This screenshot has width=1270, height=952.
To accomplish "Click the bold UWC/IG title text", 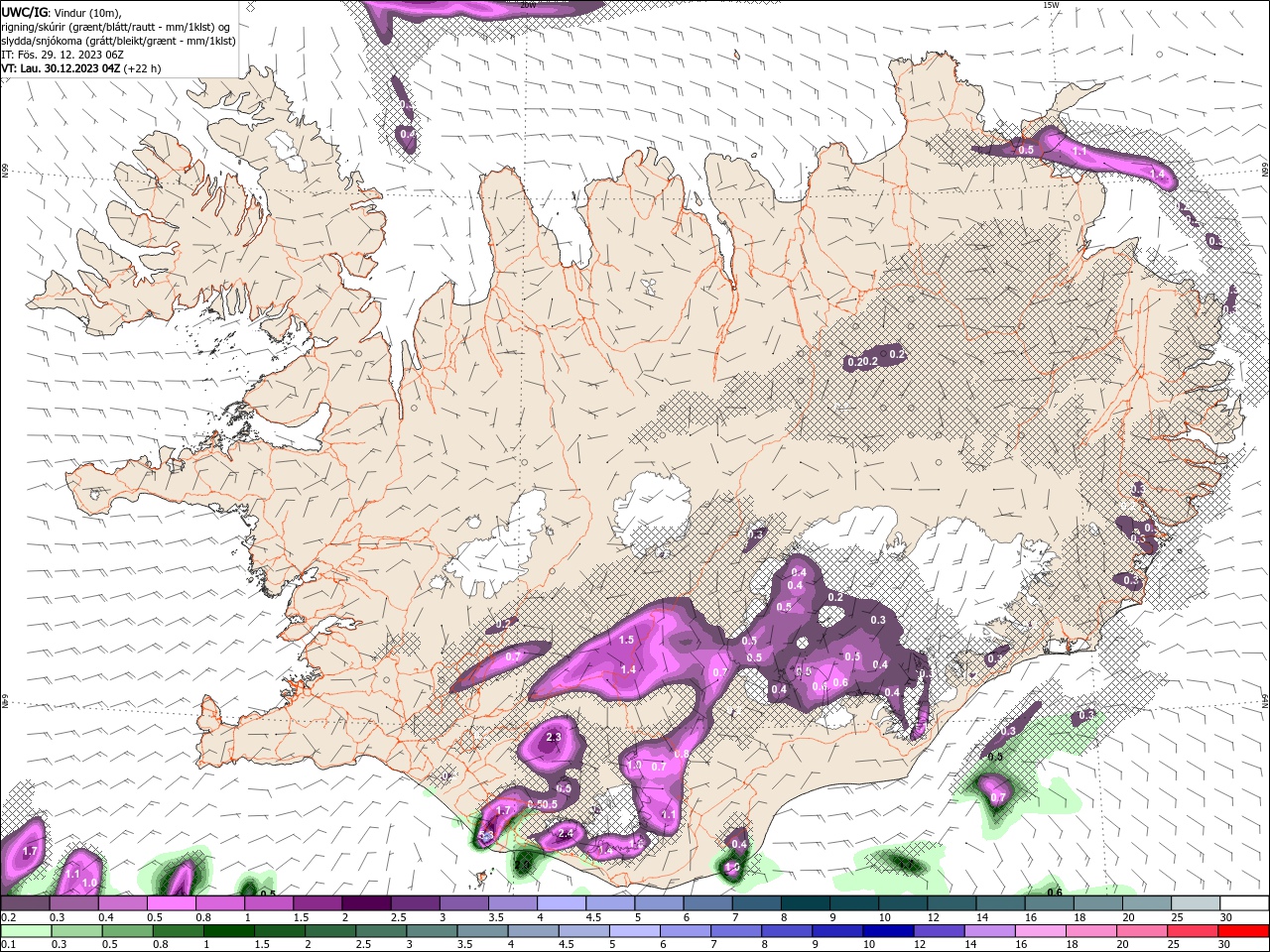I will click(24, 12).
